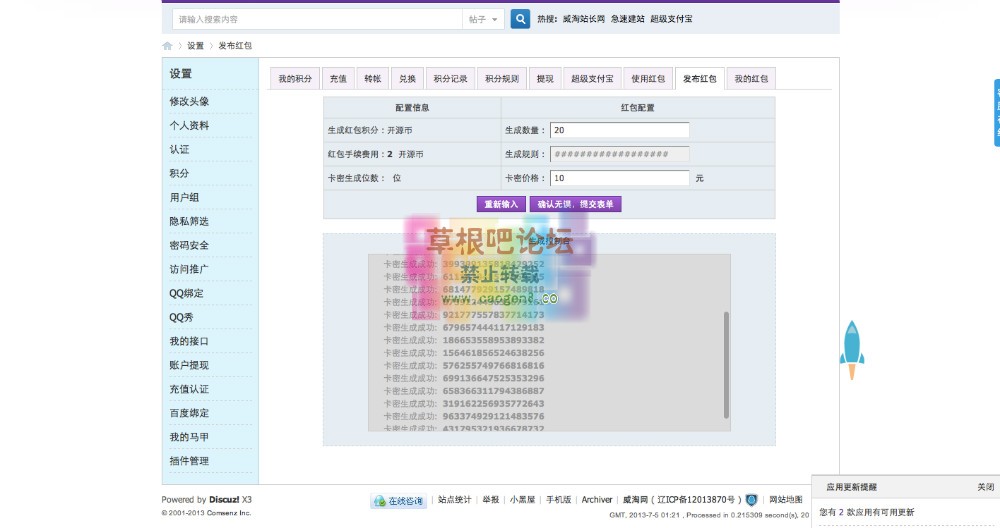Go to the 超级支付宝 tab
The width and height of the screenshot is (1000, 528).
(x=592, y=79)
